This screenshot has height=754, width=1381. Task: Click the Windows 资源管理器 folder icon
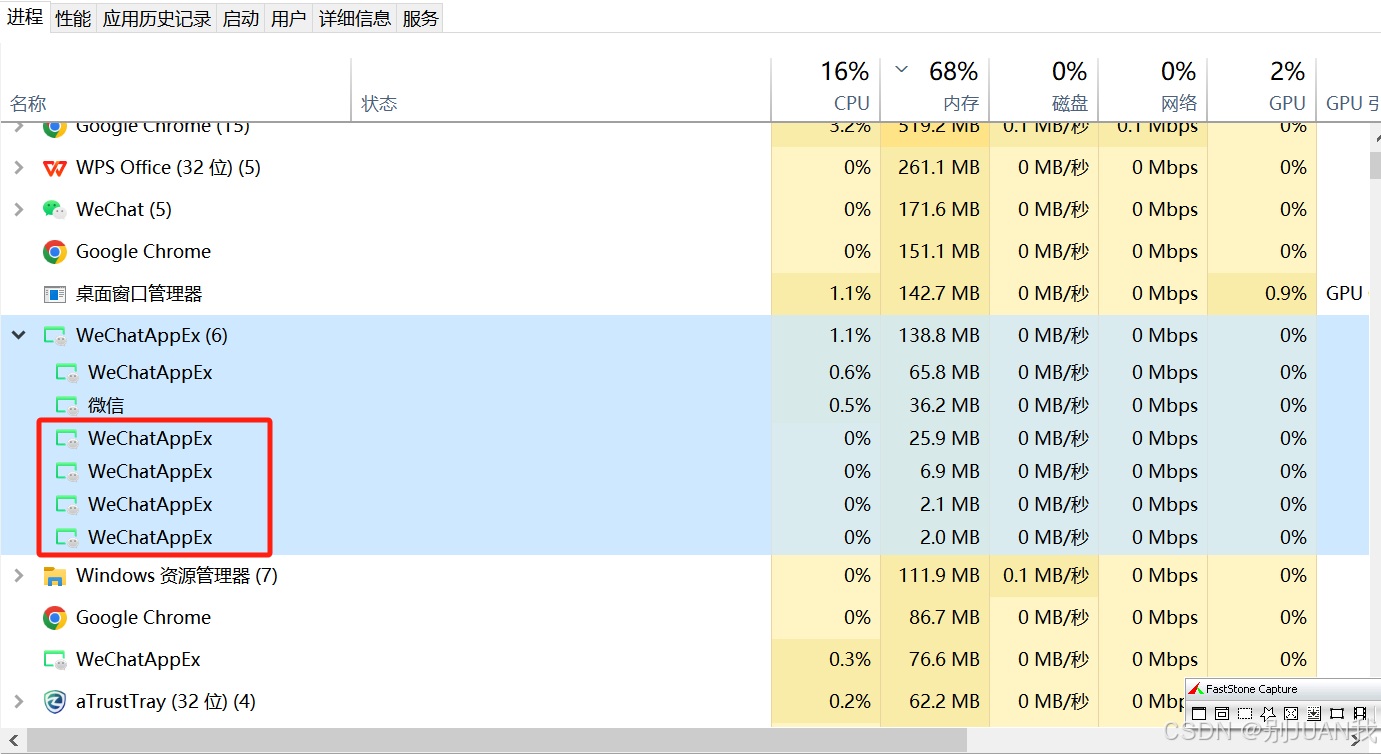[55, 576]
